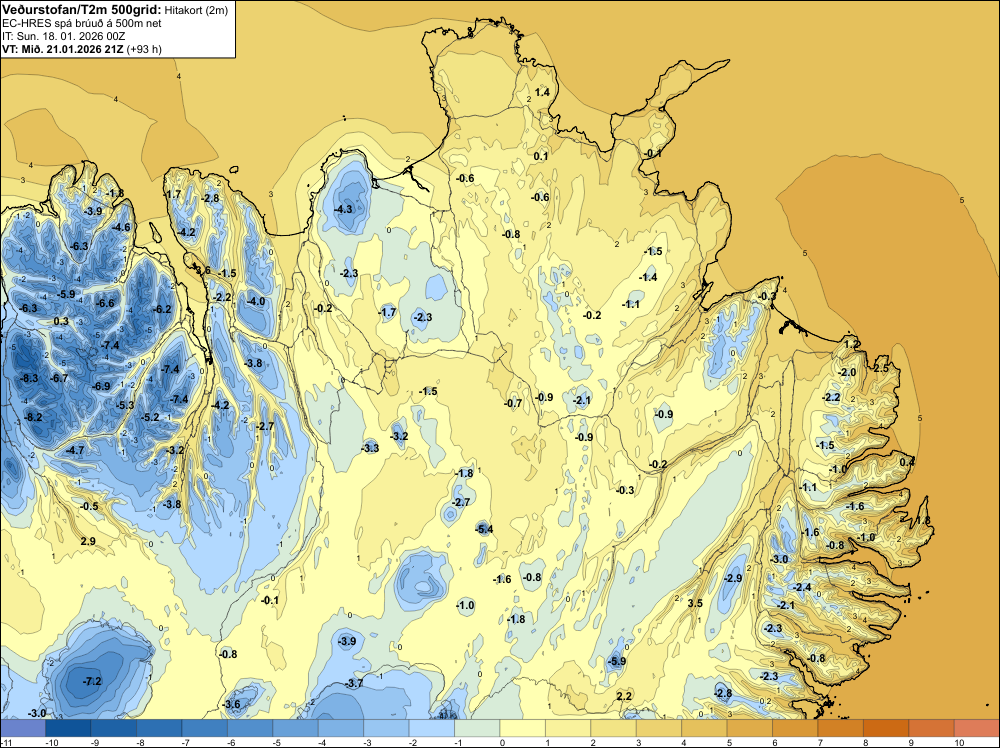This screenshot has height=748, width=1000.
Task: Click the '-8.2' temperature value
Action: (x=33, y=418)
